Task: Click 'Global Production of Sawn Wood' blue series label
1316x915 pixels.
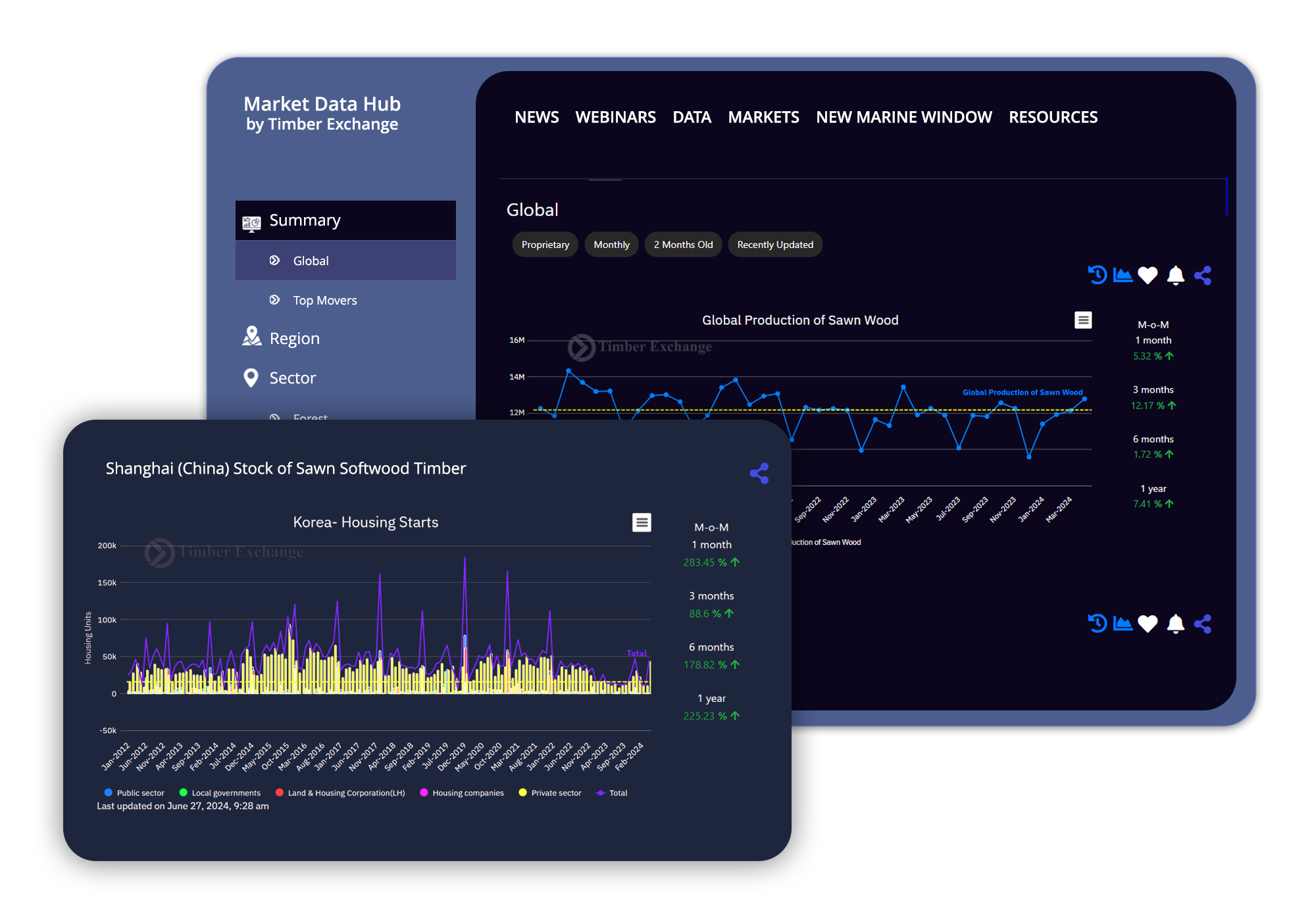Action: 1023,392
